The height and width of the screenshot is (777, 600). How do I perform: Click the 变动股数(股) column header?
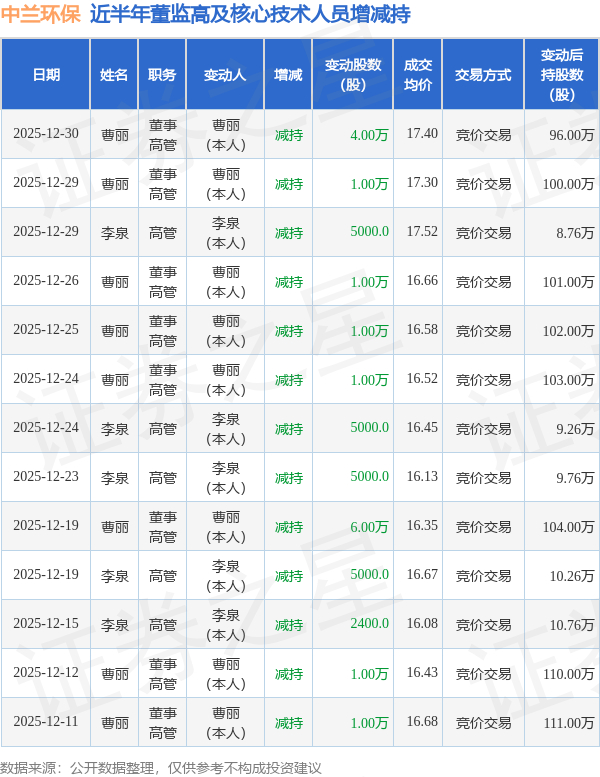353,74
